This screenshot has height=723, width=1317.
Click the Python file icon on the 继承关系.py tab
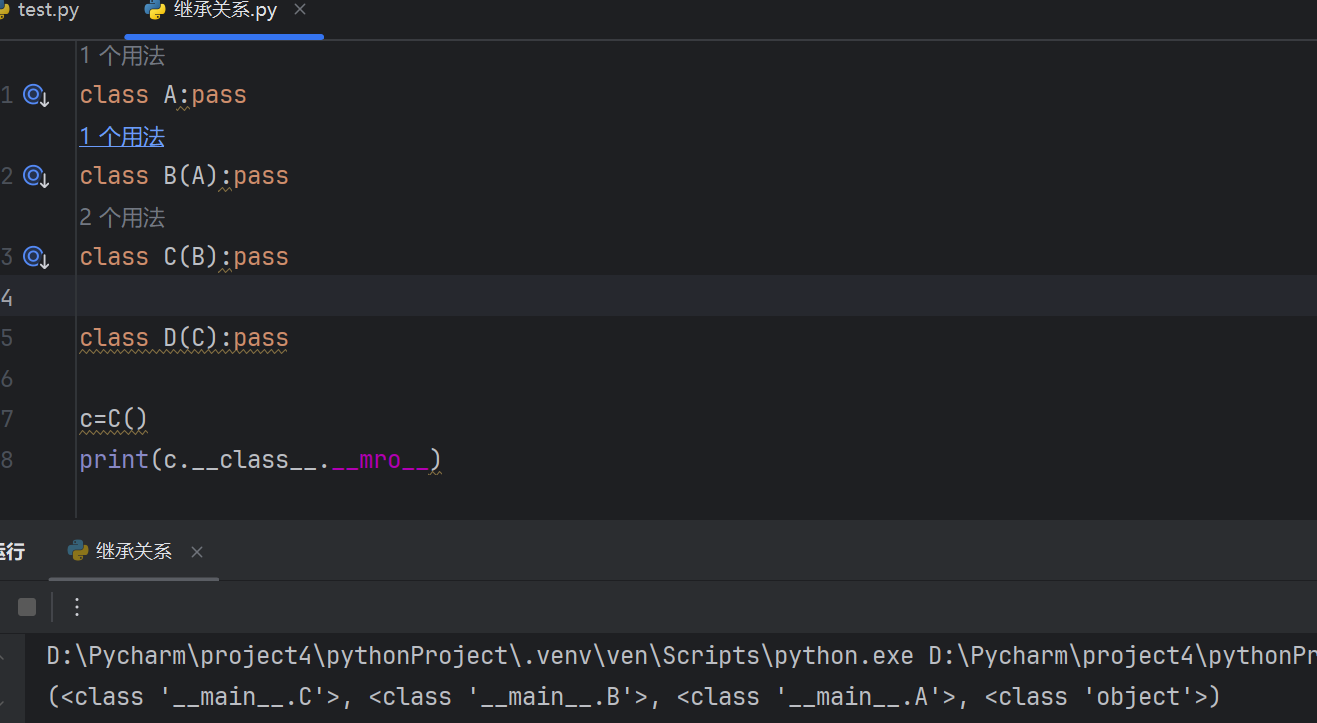tap(155, 11)
